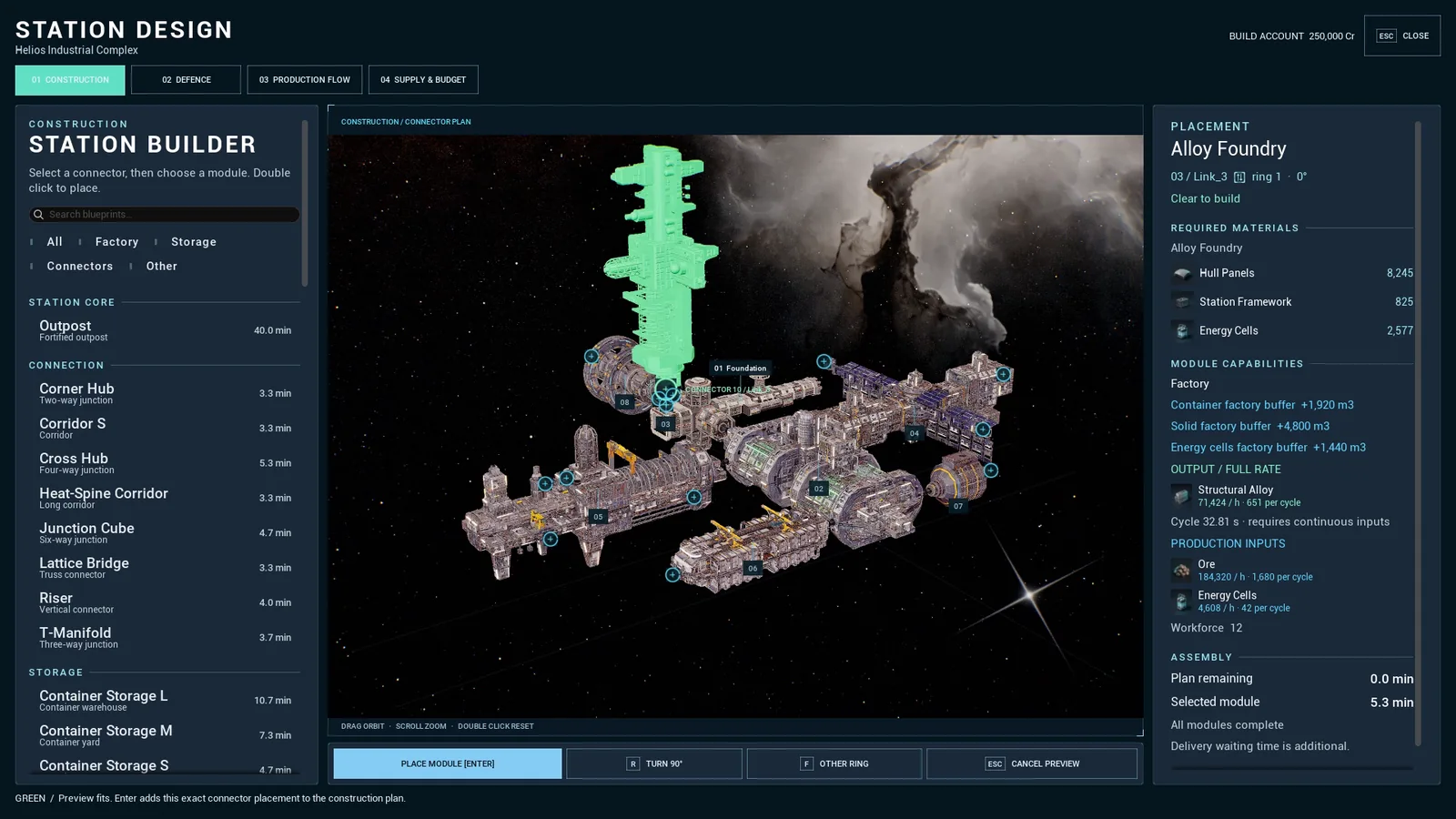Click the Energy Cells icon under Production Inputs
This screenshot has width=1456, height=819.
point(1181,602)
